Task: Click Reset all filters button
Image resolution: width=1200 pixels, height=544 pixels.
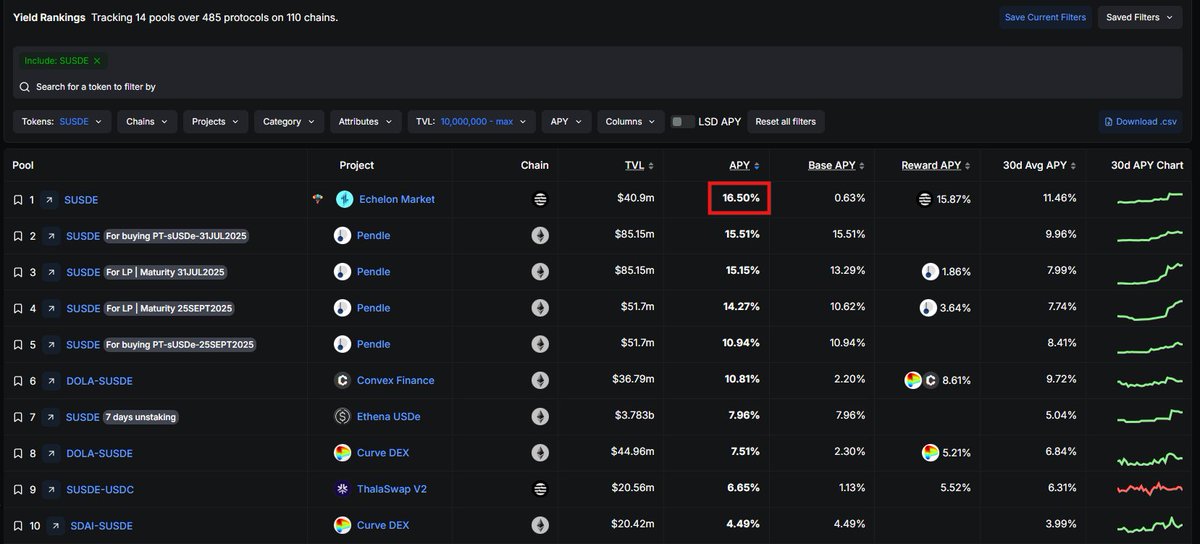Action: tap(785, 121)
